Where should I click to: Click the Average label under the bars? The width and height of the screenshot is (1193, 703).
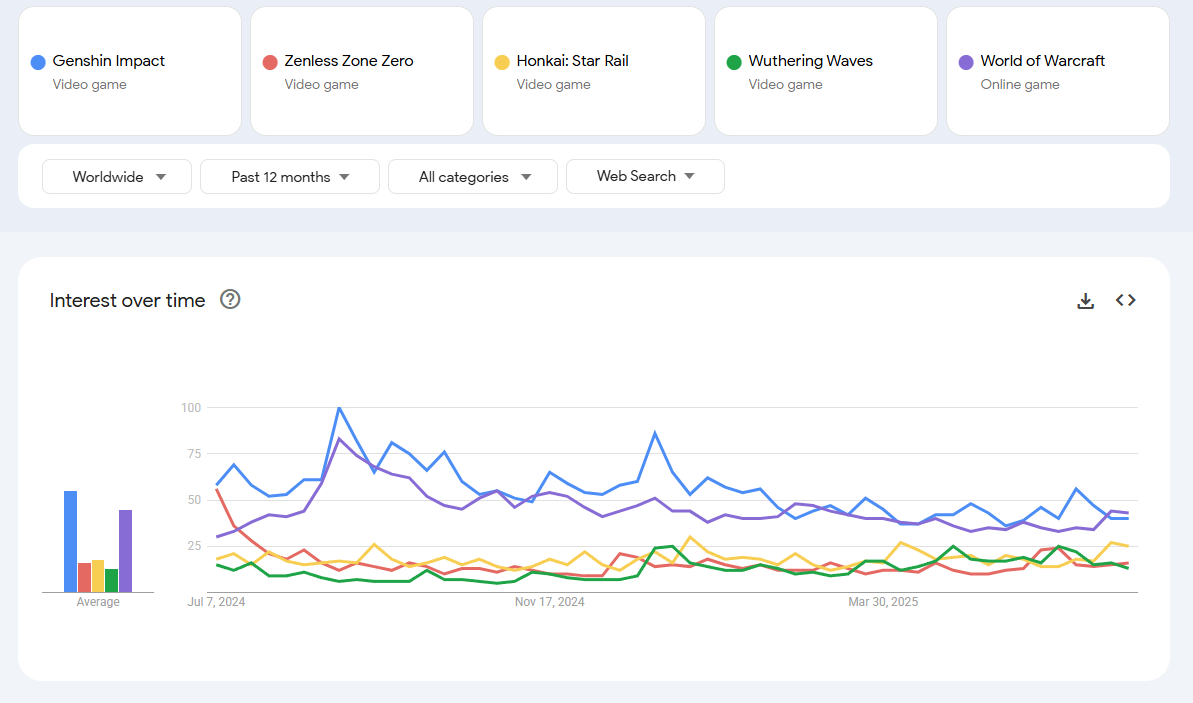point(98,602)
